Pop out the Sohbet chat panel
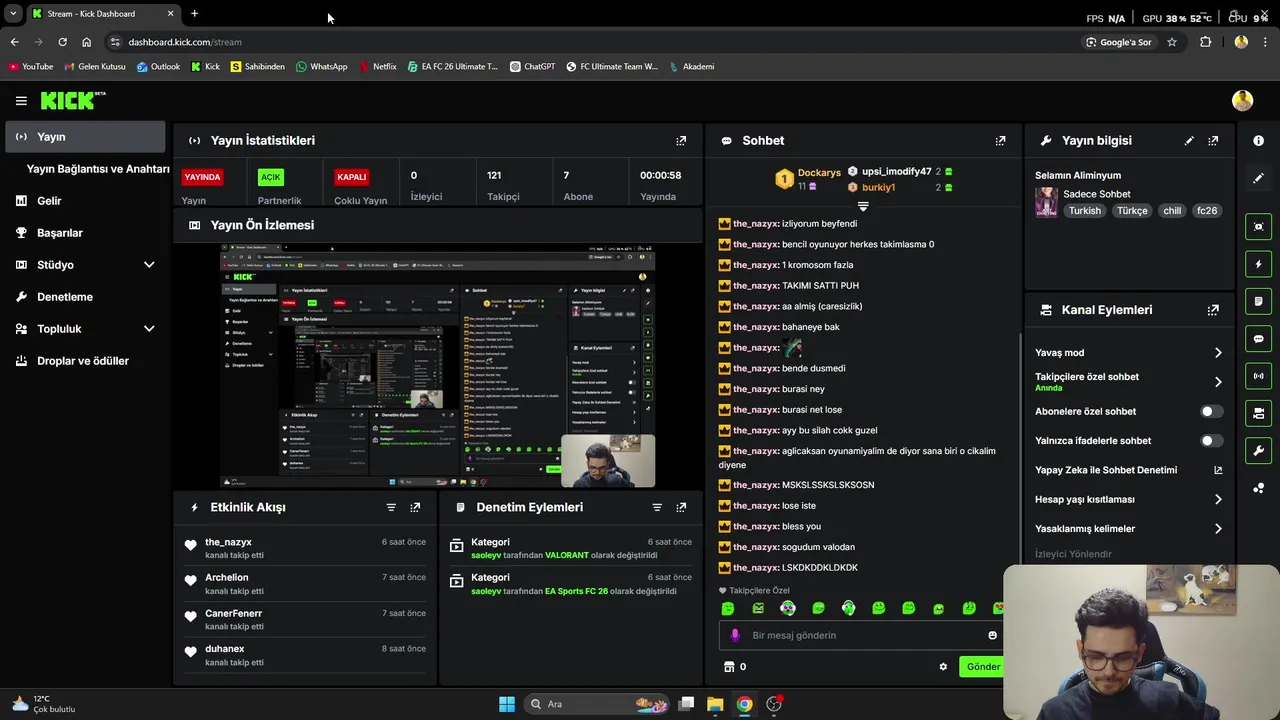Screen dimensions: 1280x720 pyautogui.click(x=1000, y=141)
